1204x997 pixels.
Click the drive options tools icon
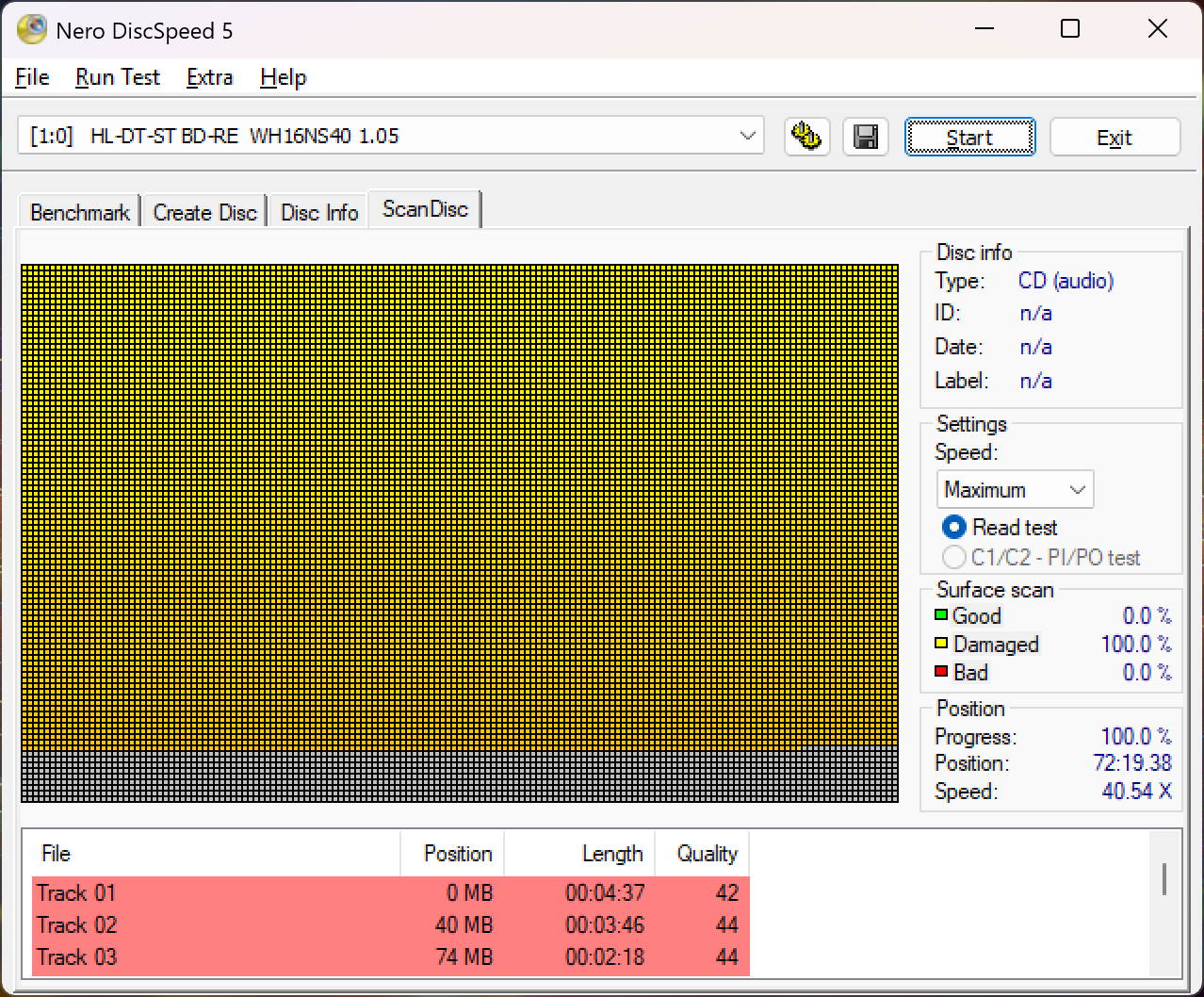[x=806, y=137]
